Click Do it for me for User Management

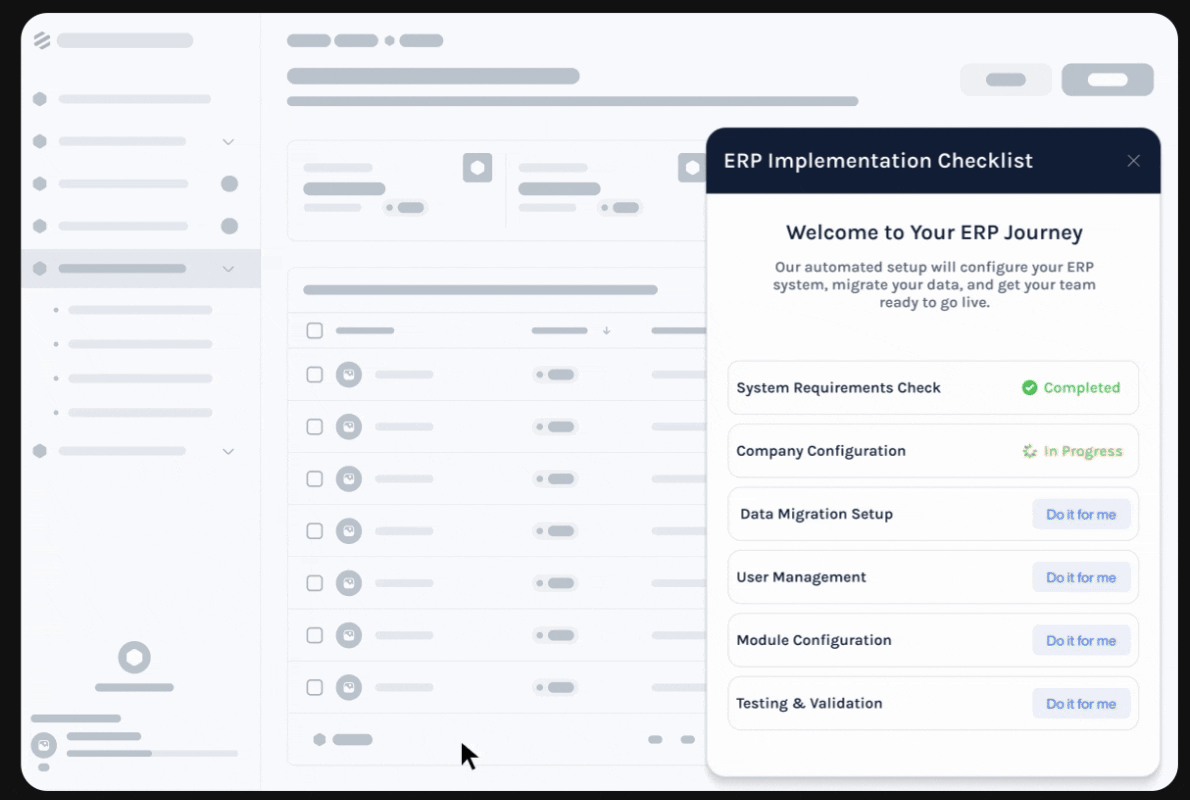click(1081, 578)
